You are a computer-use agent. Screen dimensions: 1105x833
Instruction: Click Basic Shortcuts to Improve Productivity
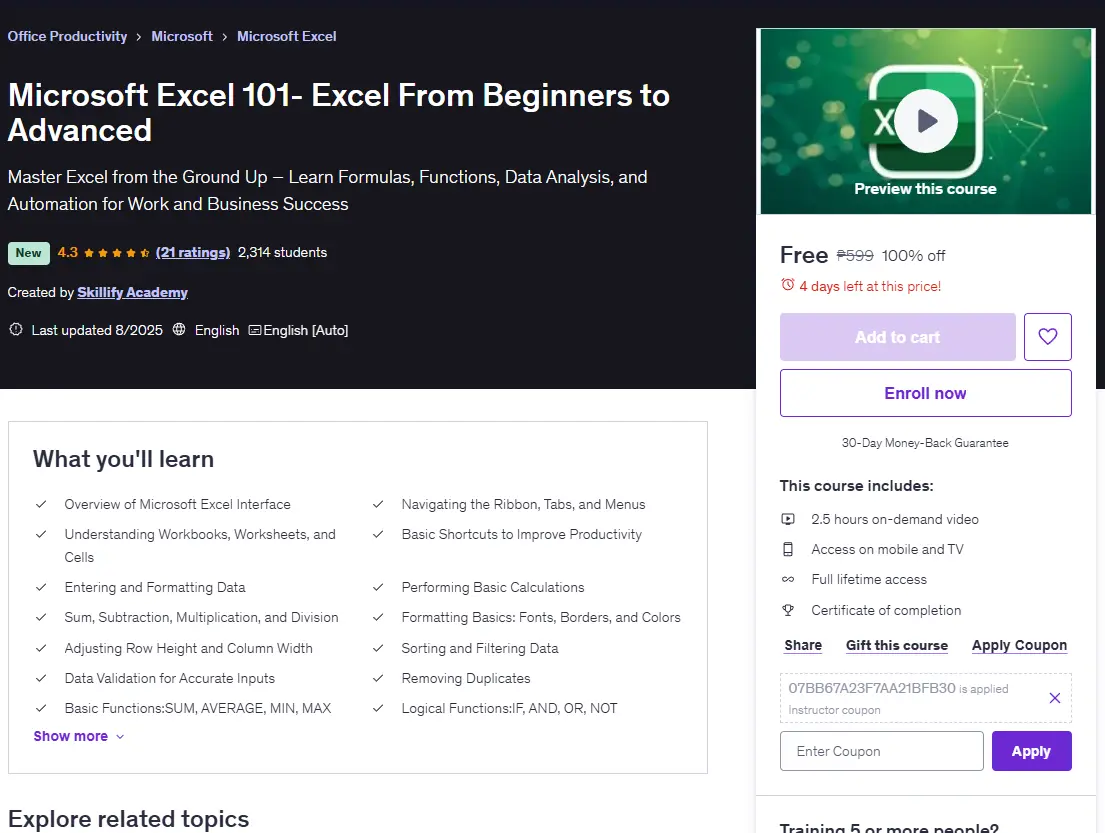point(521,534)
